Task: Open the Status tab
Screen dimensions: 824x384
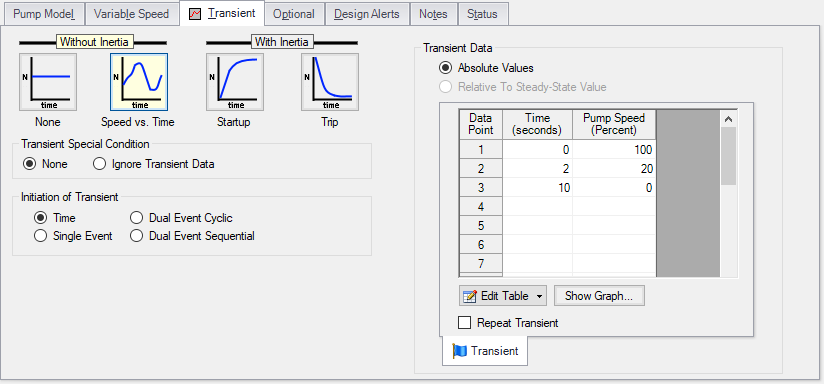Action: coord(482,14)
